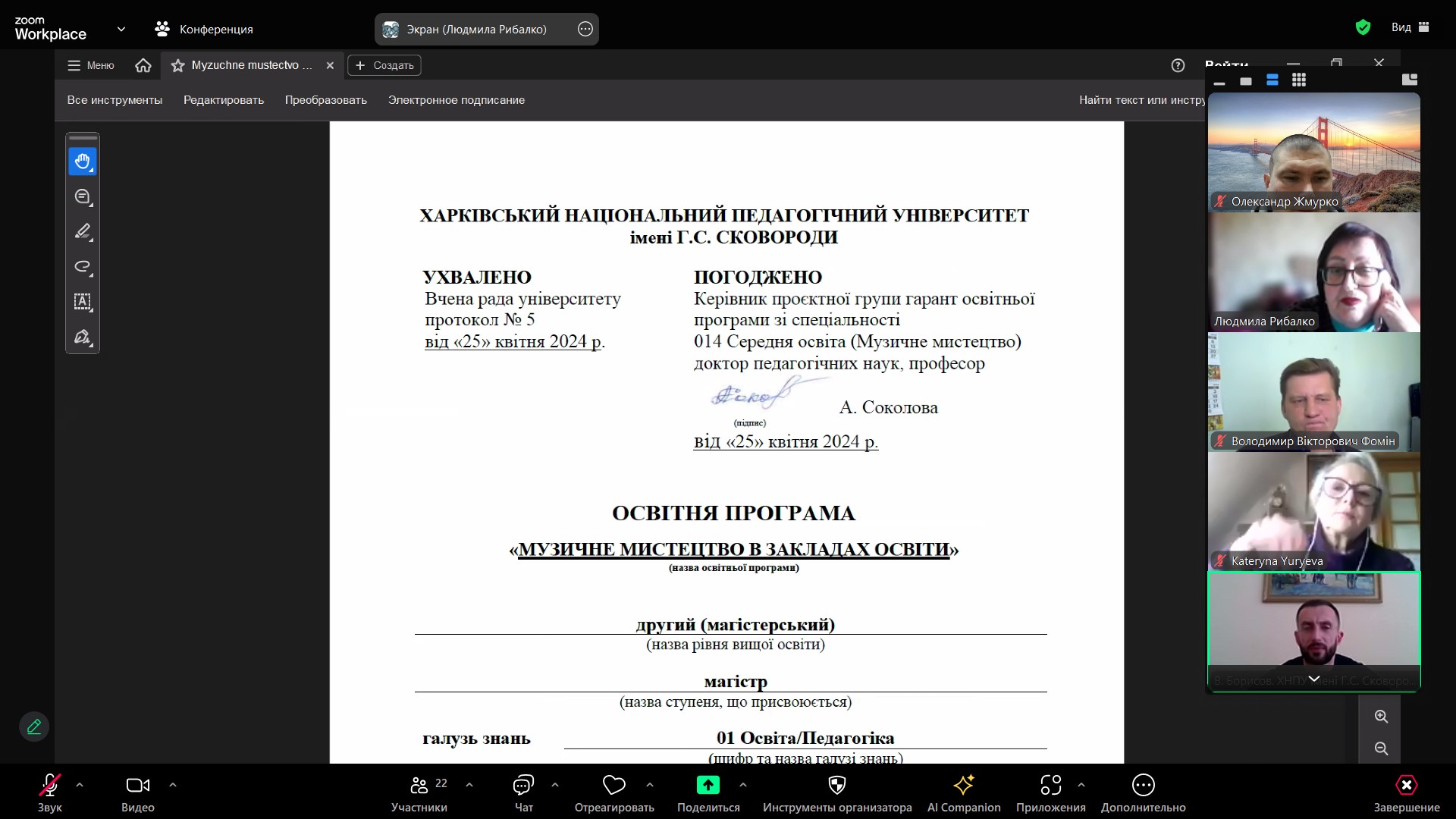
Task: Select the Hand tool in the sidebar
Action: click(83, 162)
